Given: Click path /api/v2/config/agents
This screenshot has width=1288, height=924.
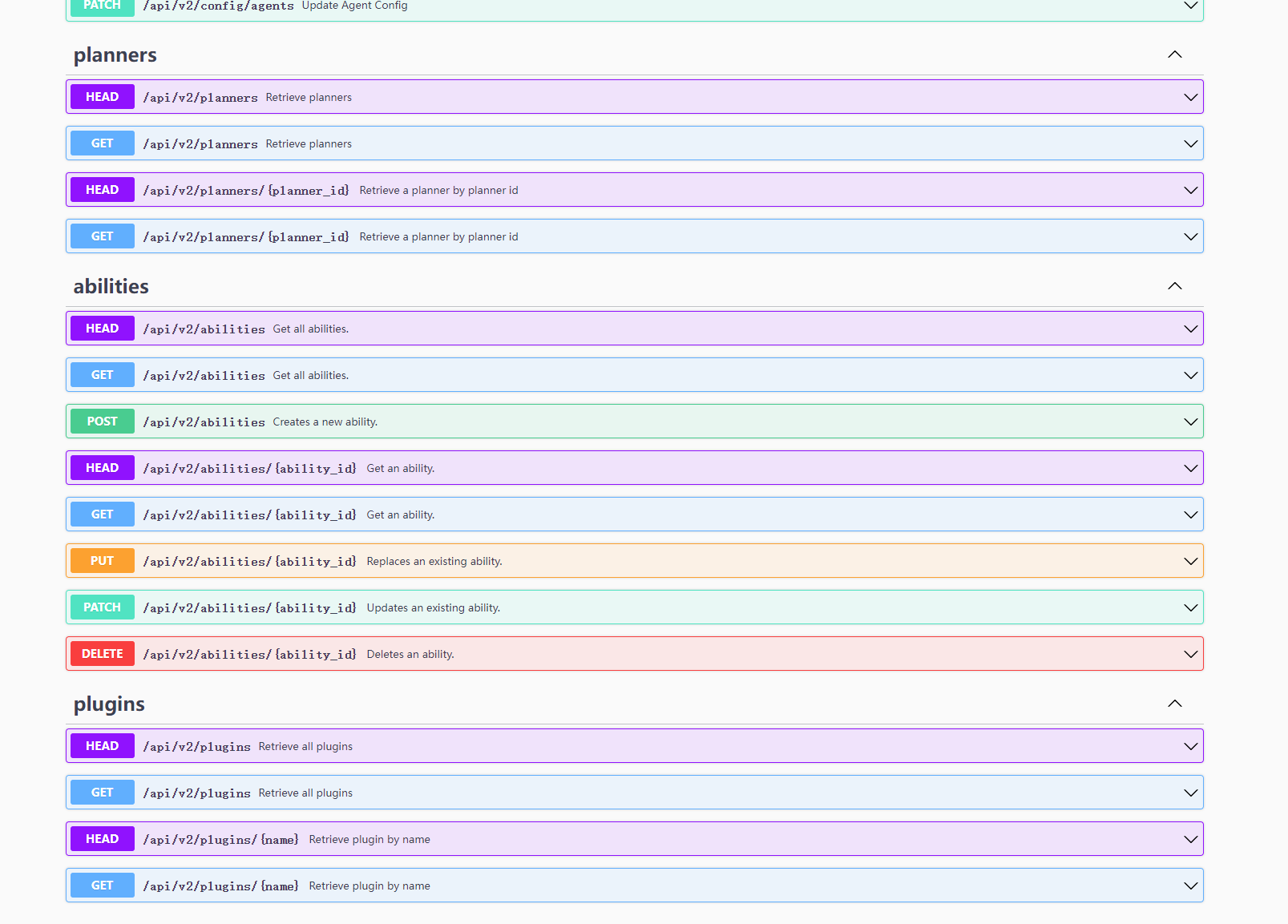Looking at the screenshot, I should pyautogui.click(x=219, y=6).
